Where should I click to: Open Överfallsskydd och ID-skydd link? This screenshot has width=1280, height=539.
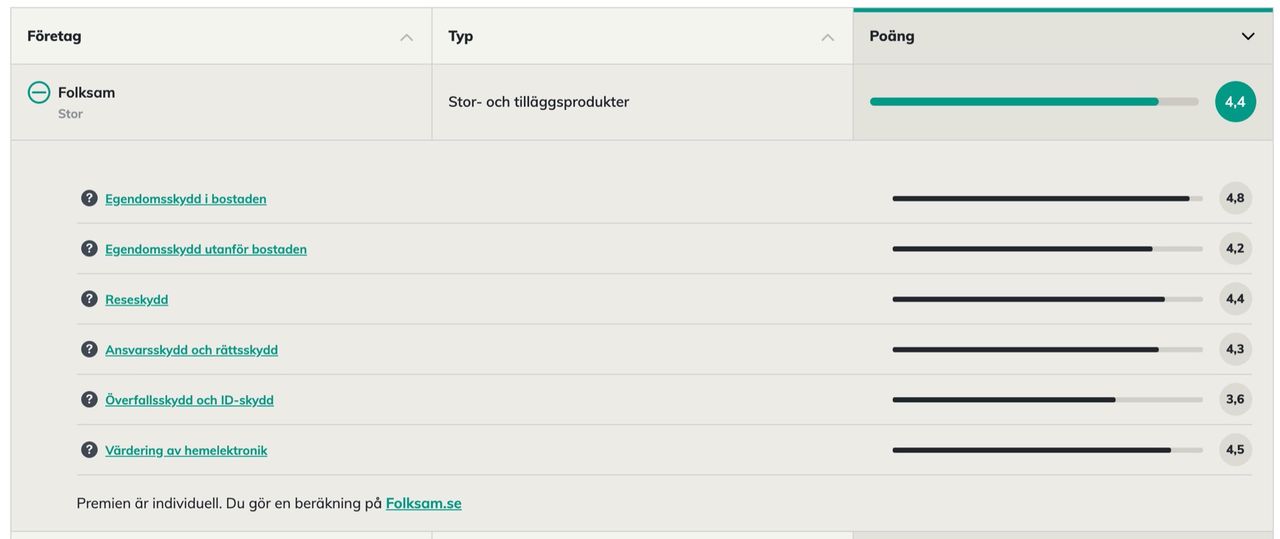(189, 400)
